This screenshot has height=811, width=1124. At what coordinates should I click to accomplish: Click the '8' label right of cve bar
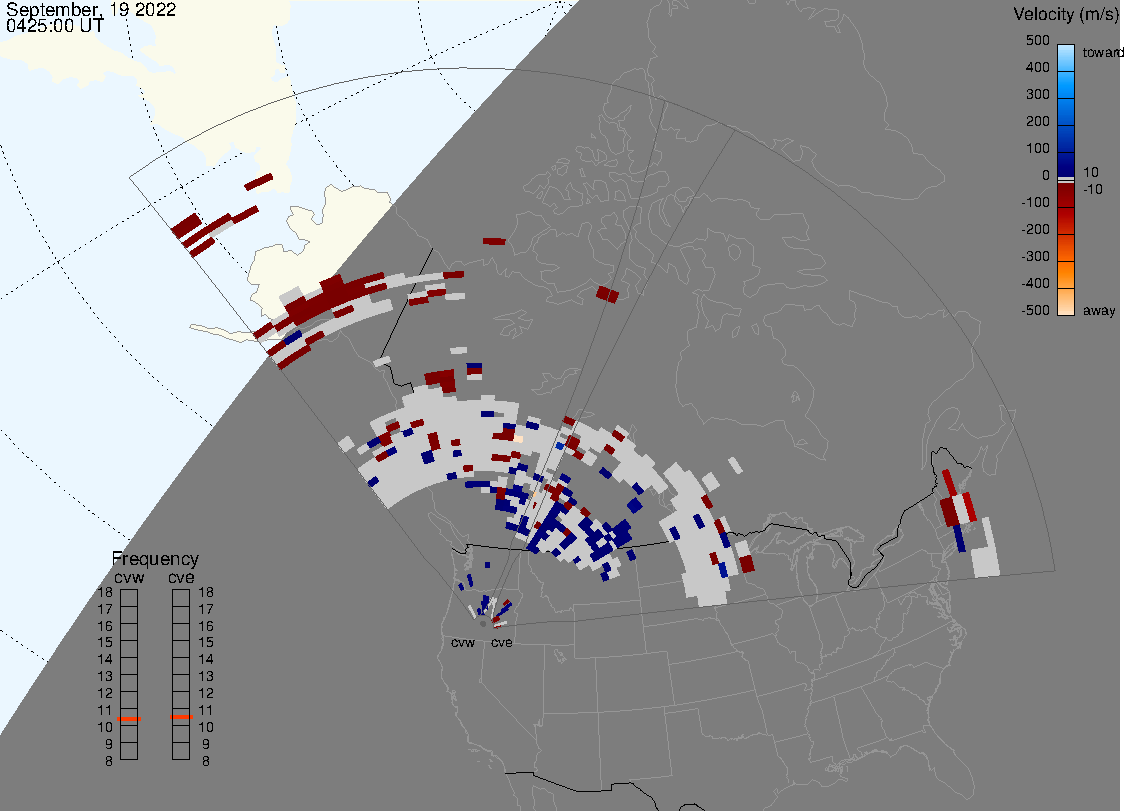coord(206,762)
